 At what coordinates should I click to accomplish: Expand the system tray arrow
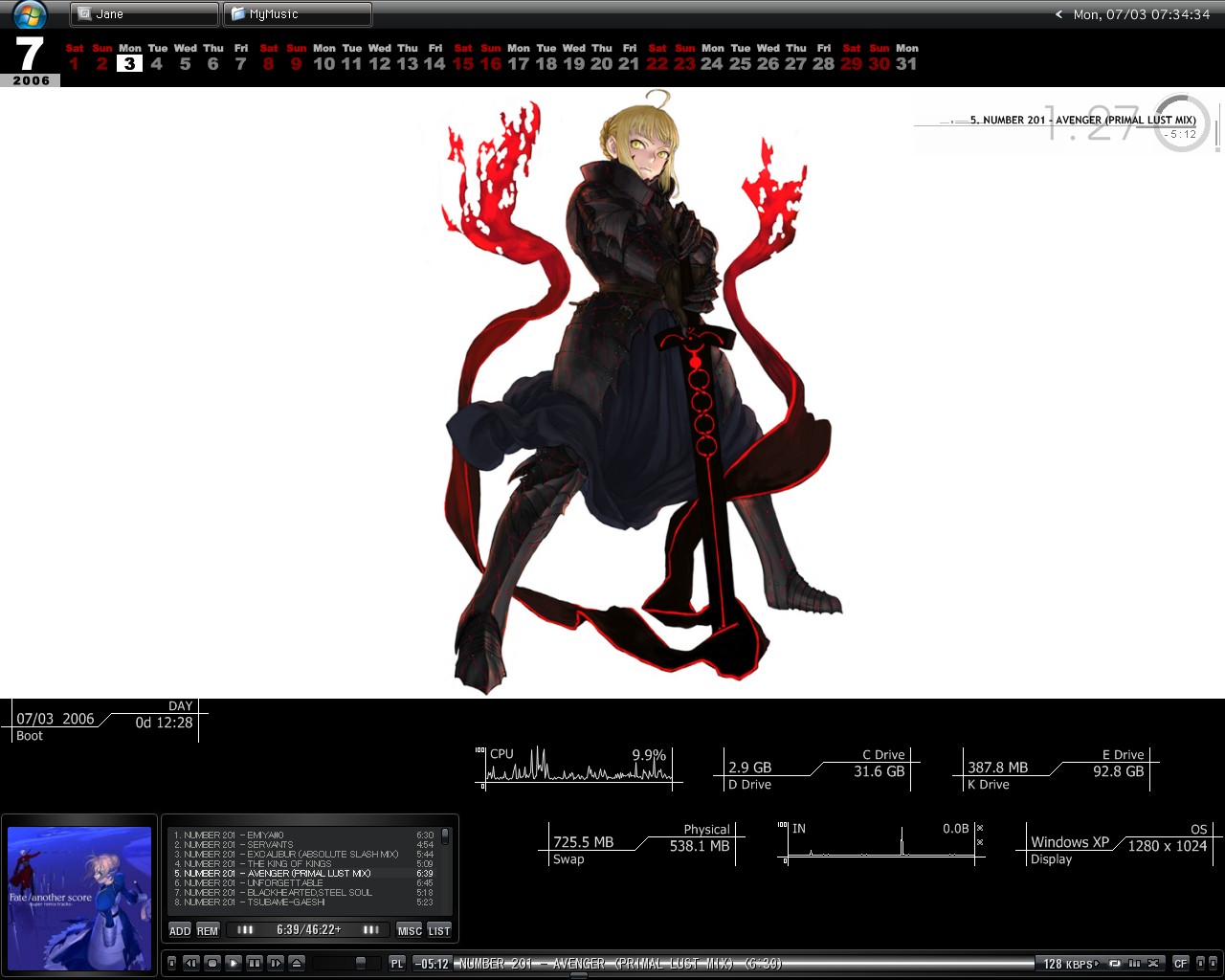coord(1058,14)
